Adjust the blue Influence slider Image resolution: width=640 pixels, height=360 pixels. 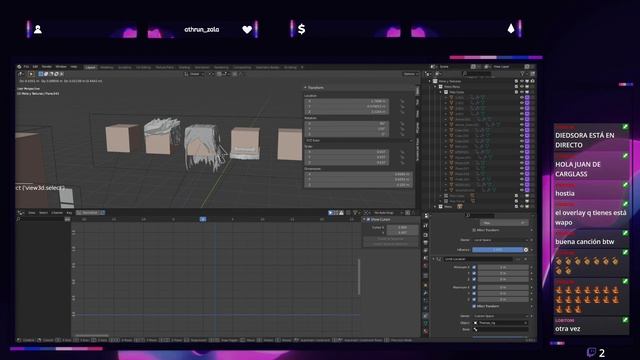point(498,249)
